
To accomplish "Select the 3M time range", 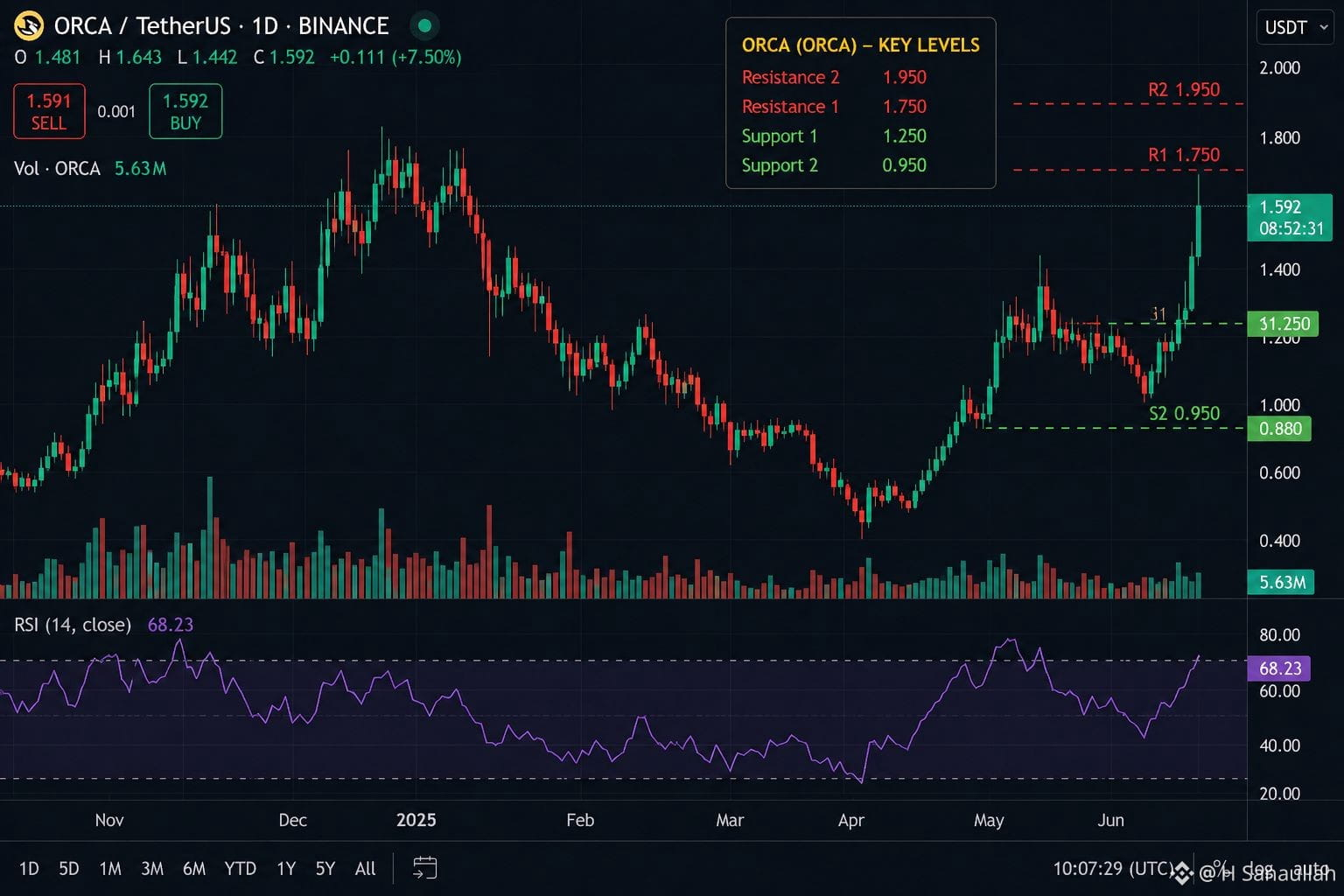I will pos(152,868).
